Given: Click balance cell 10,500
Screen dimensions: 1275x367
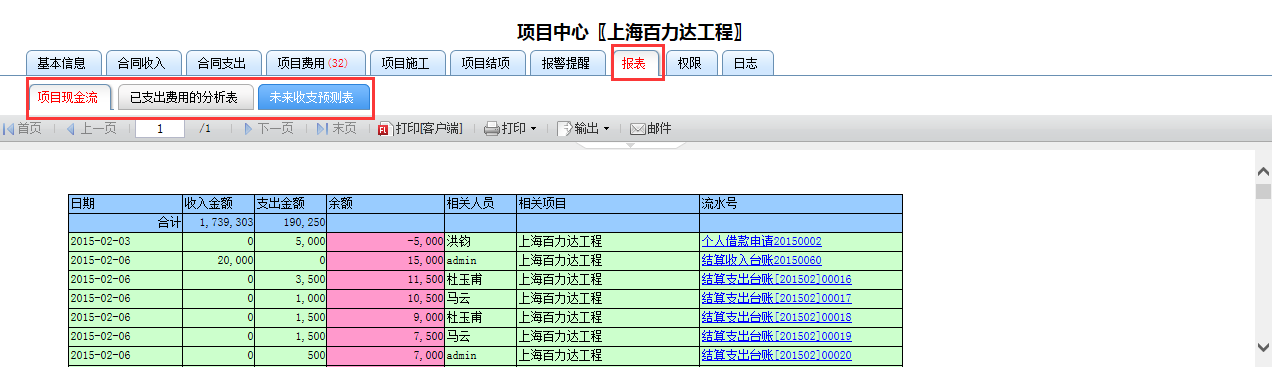Looking at the screenshot, I should pos(385,298).
